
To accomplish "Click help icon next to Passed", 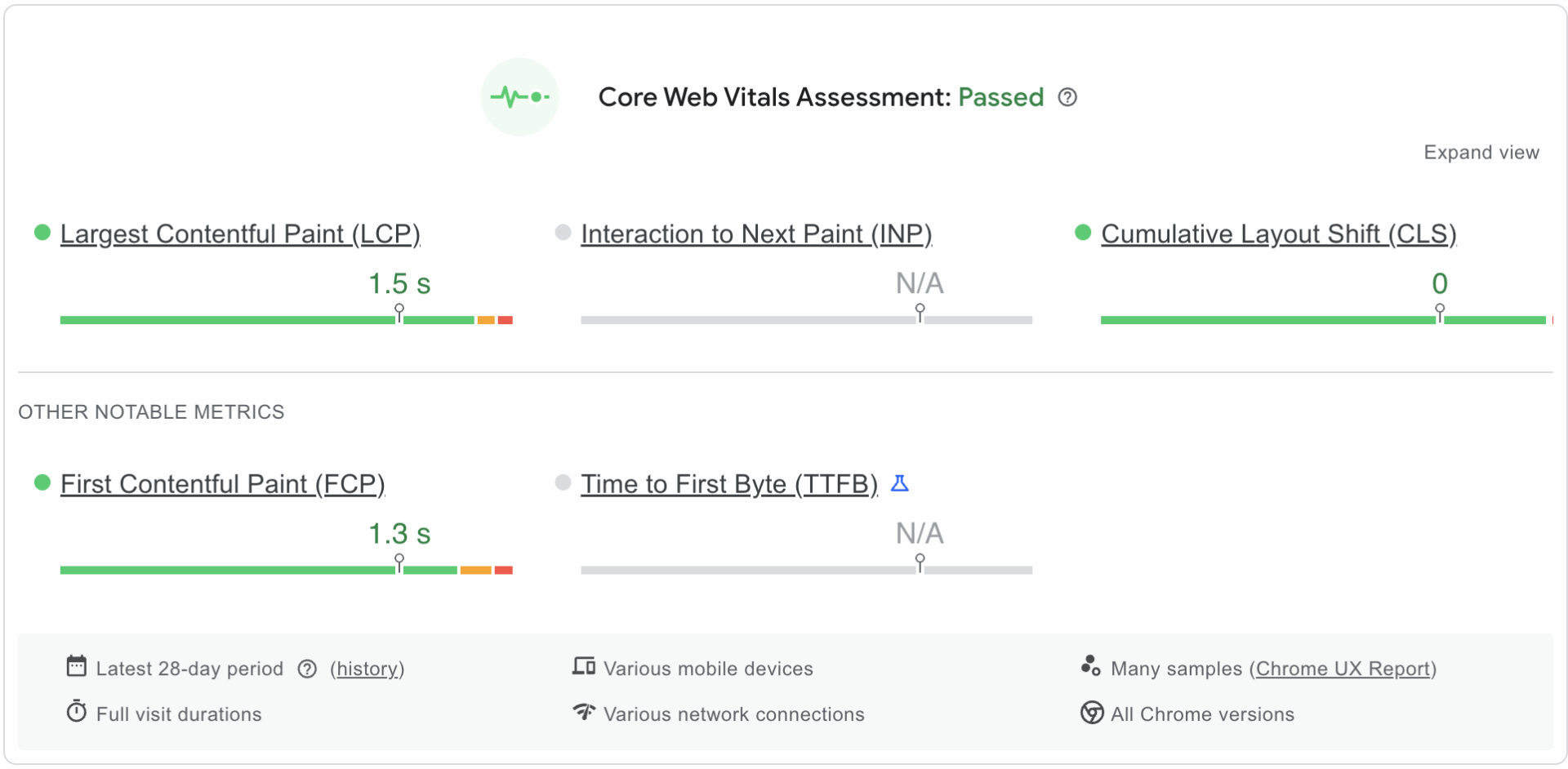I will pos(1067,98).
